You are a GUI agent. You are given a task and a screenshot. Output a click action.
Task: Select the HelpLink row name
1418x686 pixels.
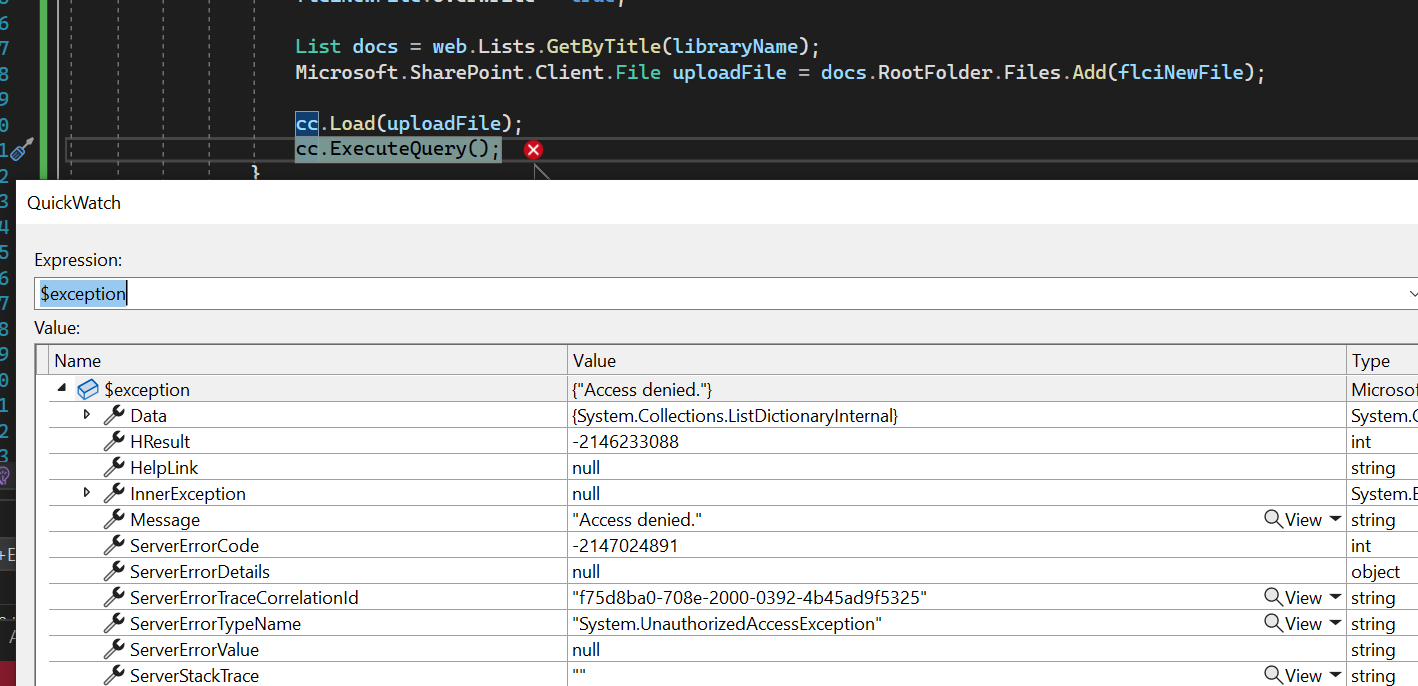pyautogui.click(x=164, y=467)
